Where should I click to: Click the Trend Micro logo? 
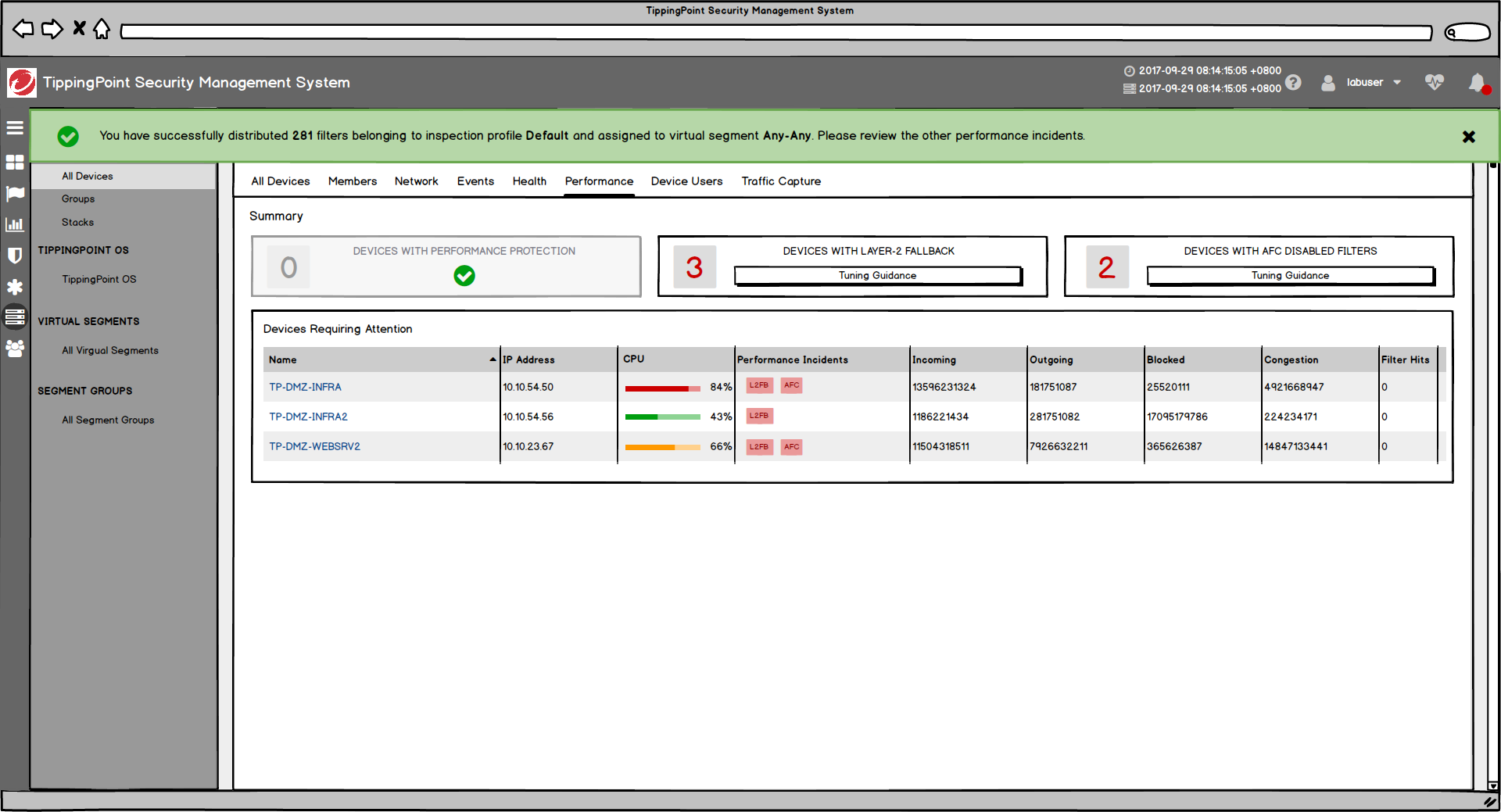click(22, 82)
